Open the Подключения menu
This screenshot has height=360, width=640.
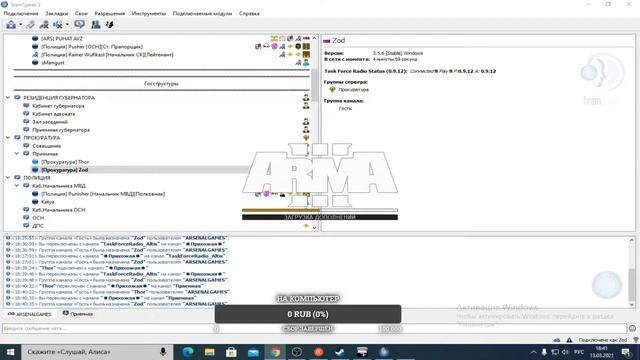[x=21, y=13]
